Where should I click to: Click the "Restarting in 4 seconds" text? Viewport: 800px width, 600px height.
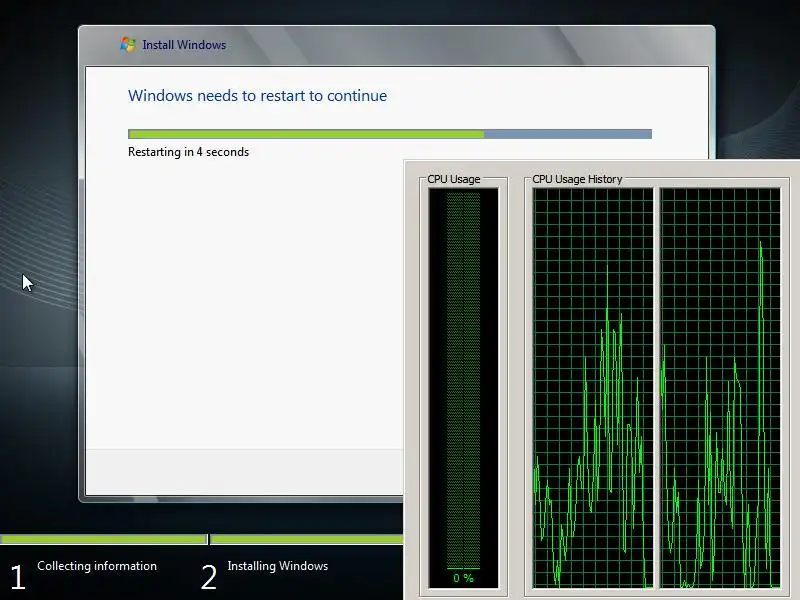(x=188, y=152)
